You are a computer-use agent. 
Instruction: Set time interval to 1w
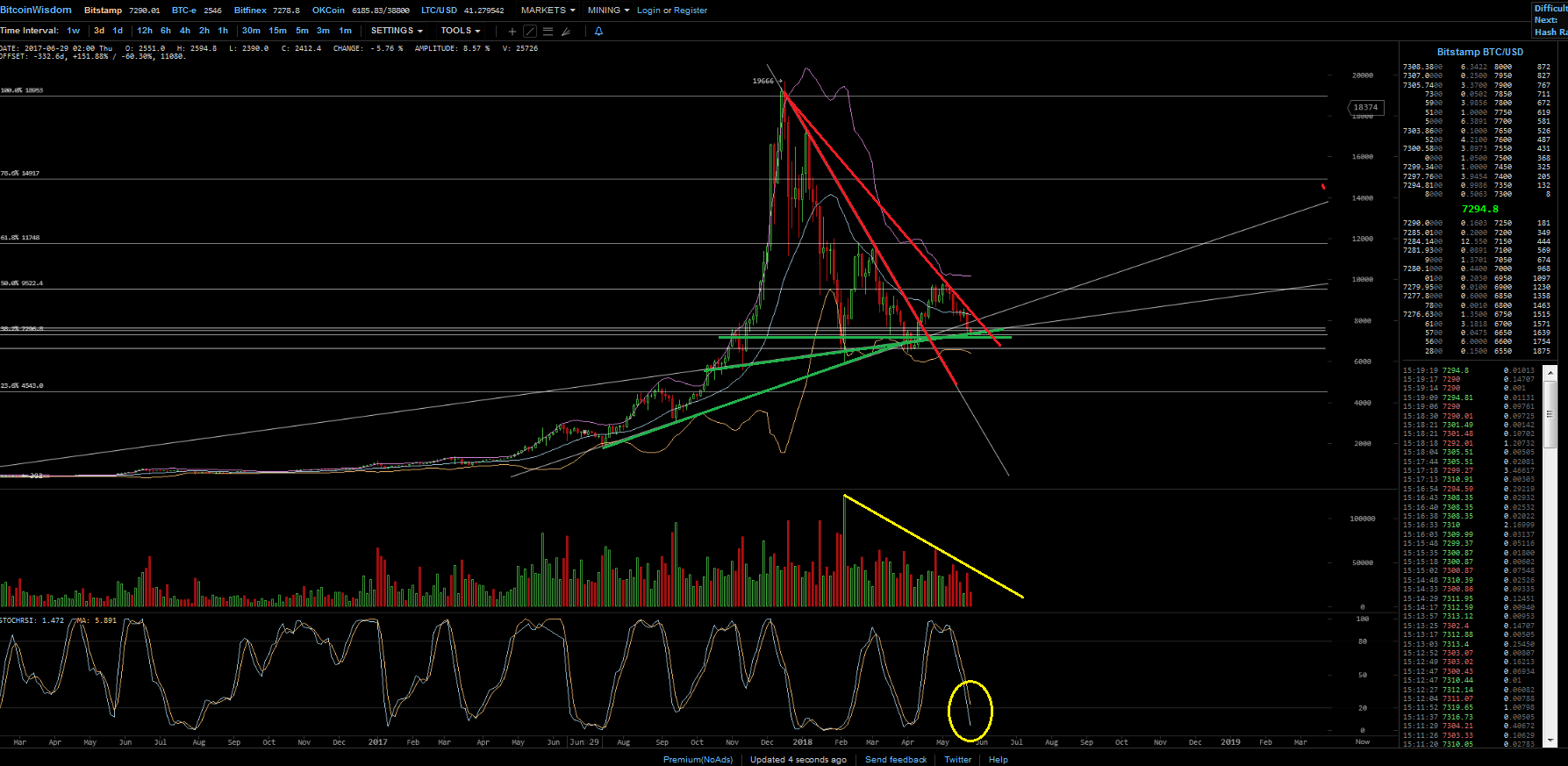[x=74, y=31]
